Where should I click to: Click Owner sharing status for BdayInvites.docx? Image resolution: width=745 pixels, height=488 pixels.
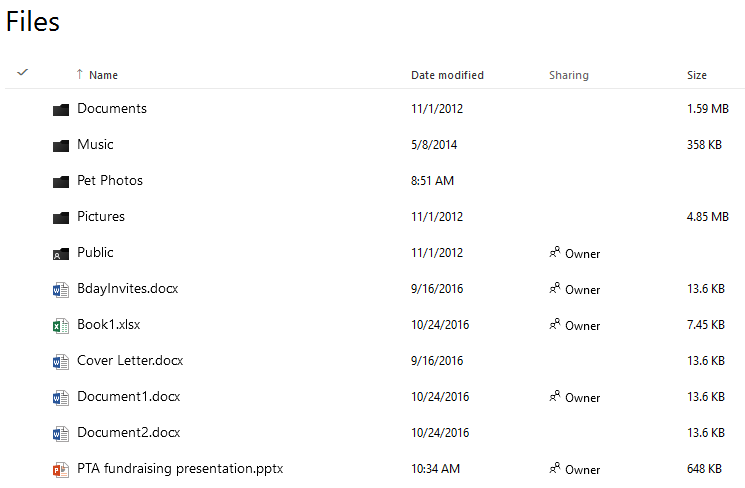tap(582, 290)
